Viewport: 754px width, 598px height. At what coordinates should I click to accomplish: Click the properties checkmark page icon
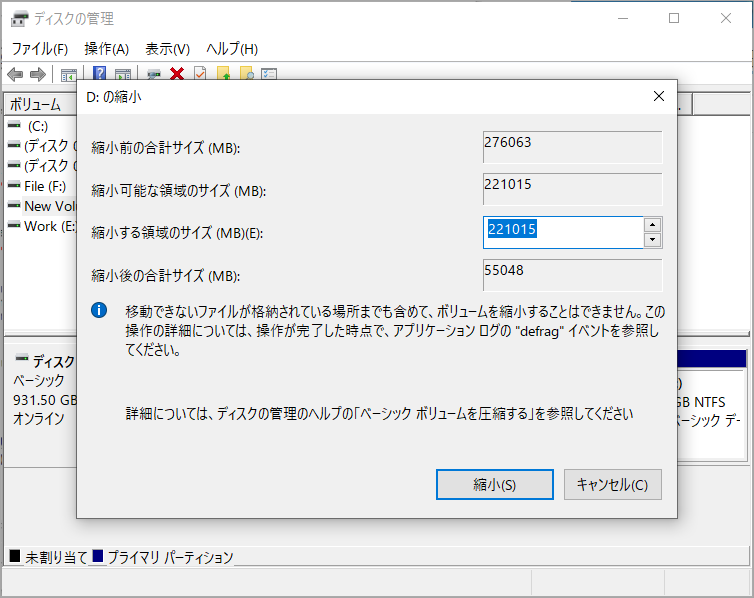click(200, 74)
